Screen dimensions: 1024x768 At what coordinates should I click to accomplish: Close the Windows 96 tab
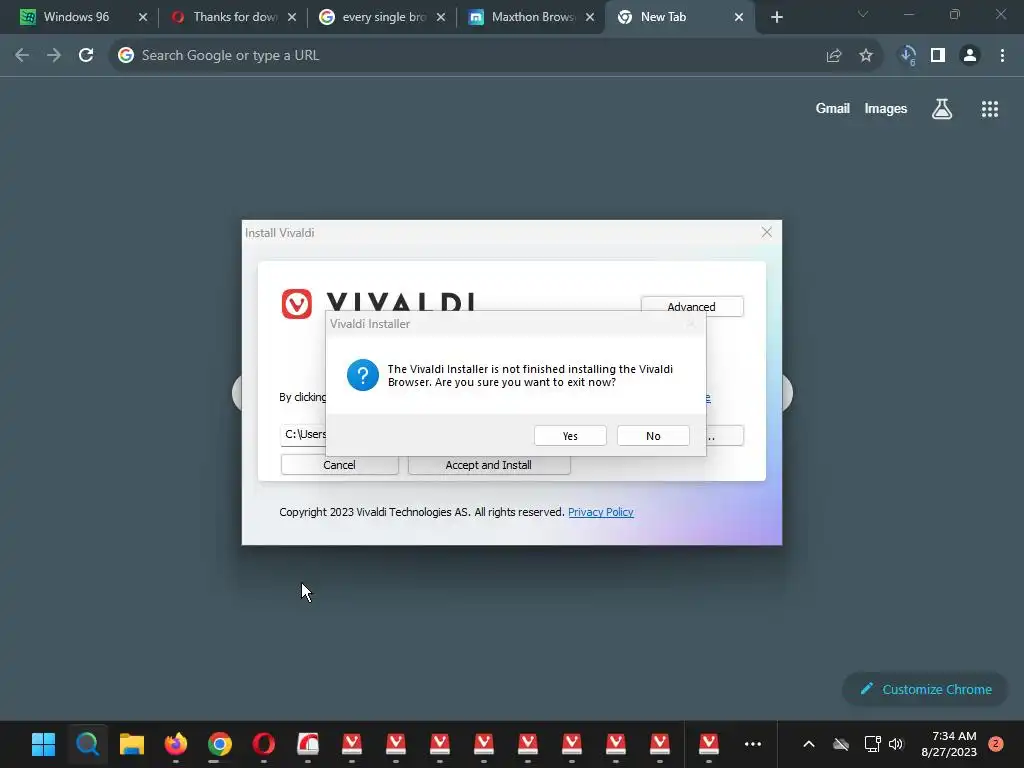pos(143,17)
